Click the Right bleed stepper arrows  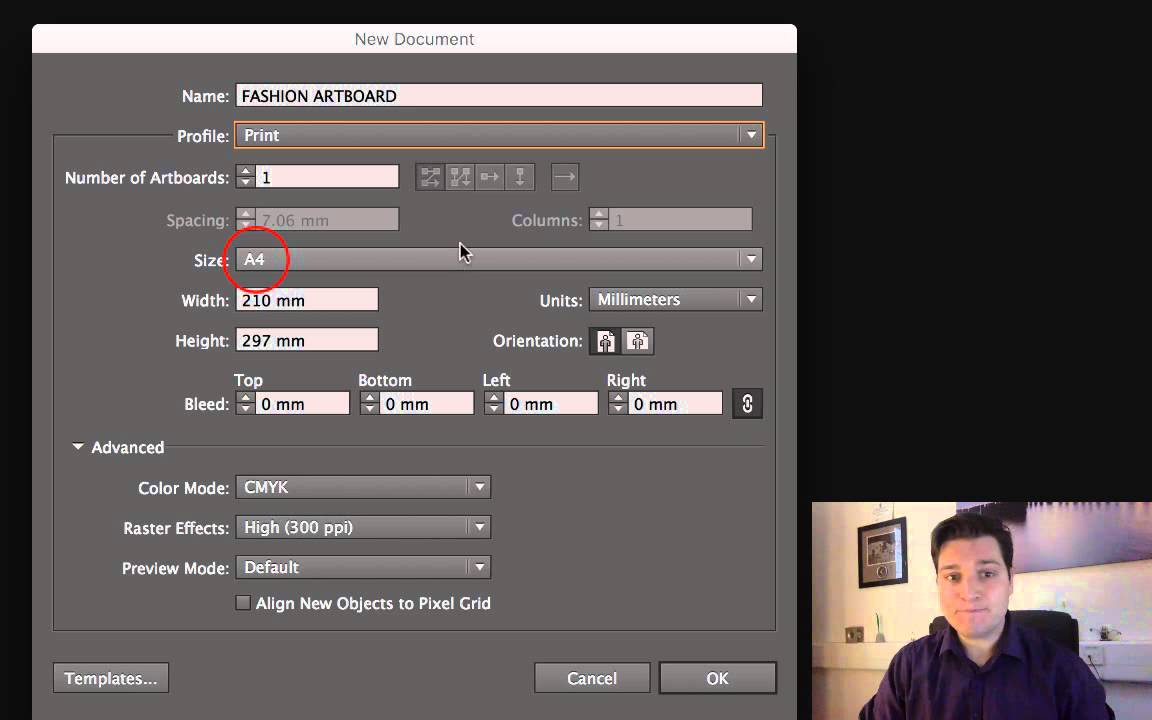point(618,403)
